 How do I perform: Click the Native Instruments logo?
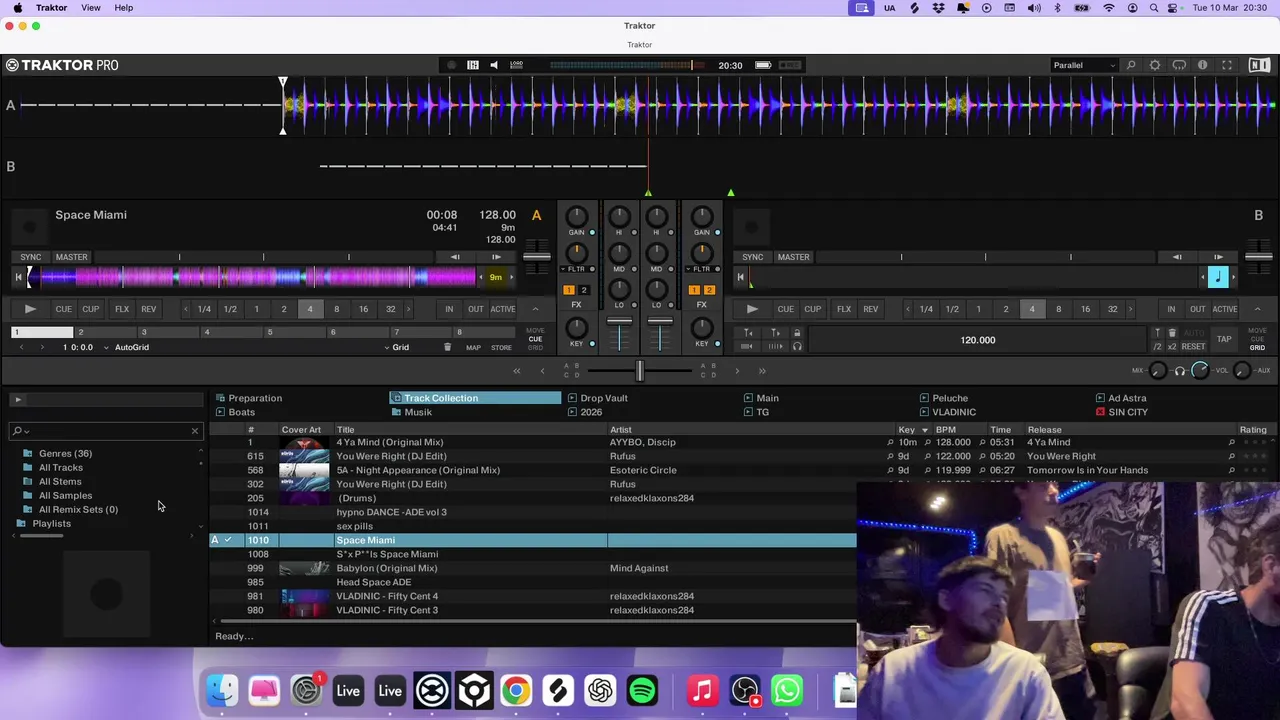point(1258,65)
